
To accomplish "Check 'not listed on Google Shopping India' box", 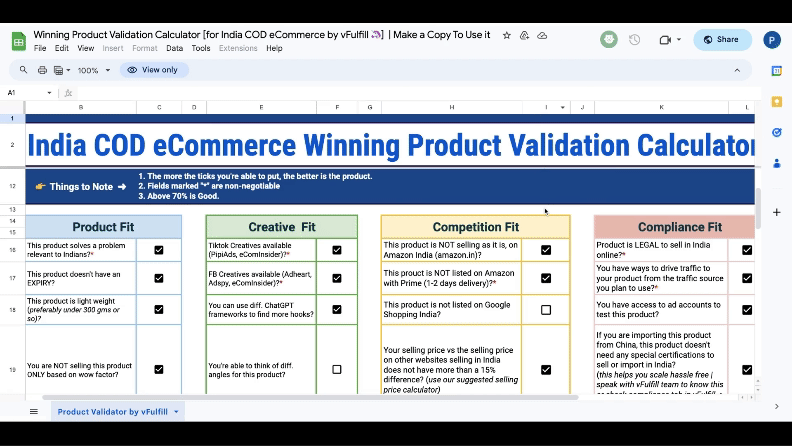I will tap(546, 310).
